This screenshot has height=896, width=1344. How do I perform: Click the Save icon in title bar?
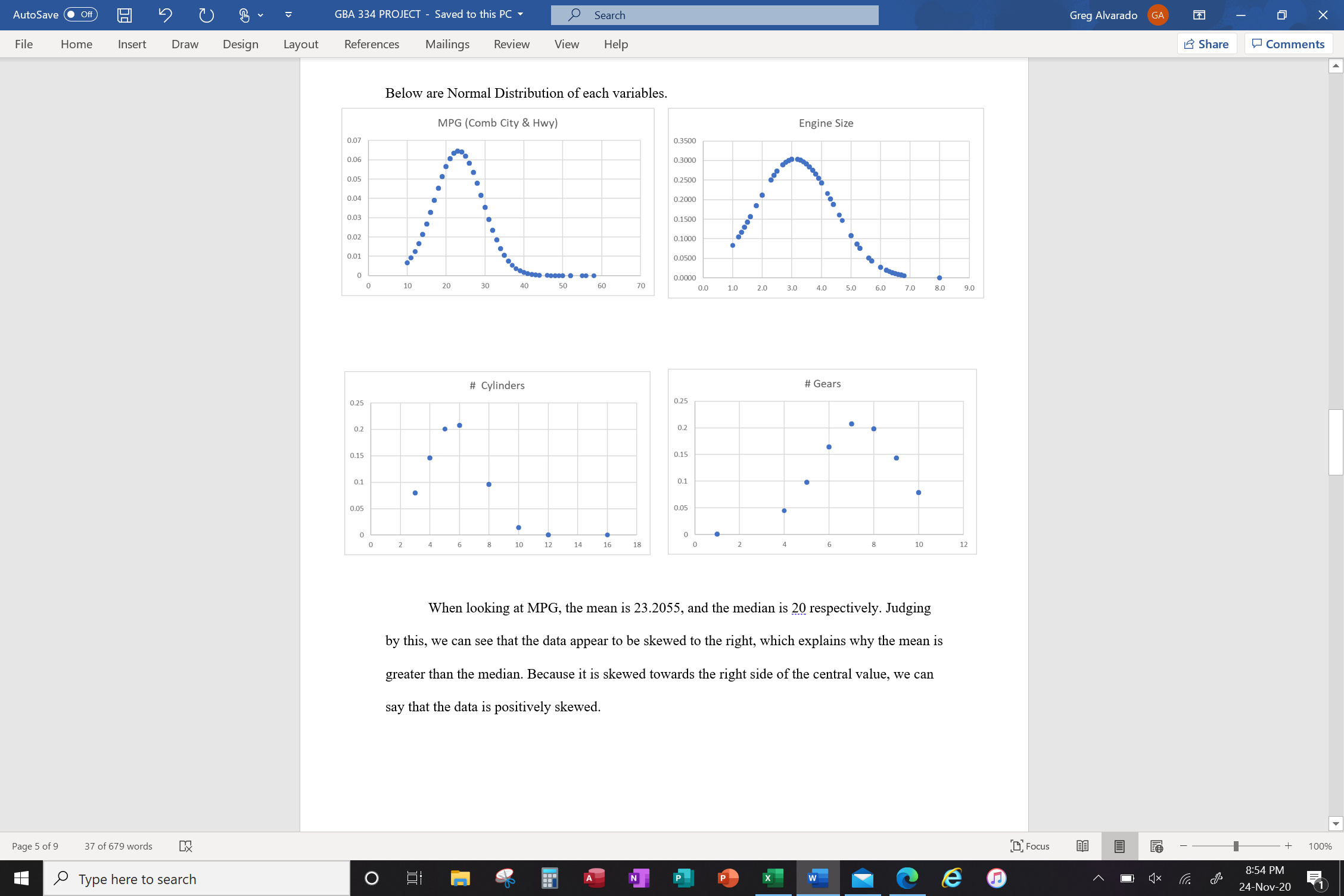tap(124, 15)
